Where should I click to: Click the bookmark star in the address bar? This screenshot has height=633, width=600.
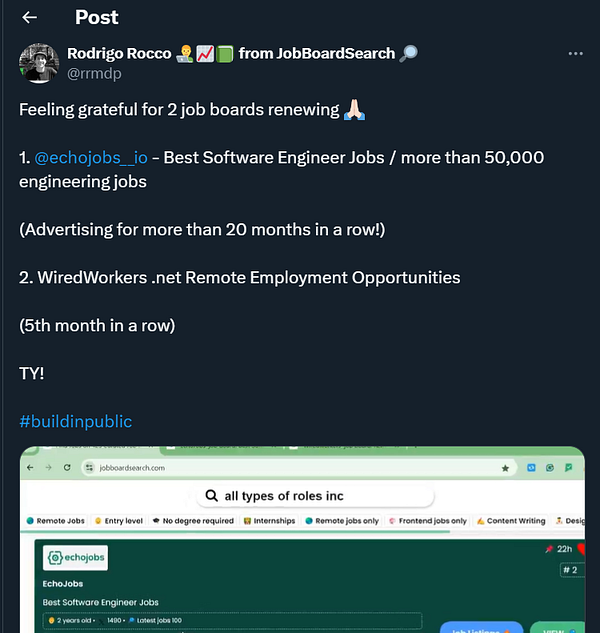point(506,468)
